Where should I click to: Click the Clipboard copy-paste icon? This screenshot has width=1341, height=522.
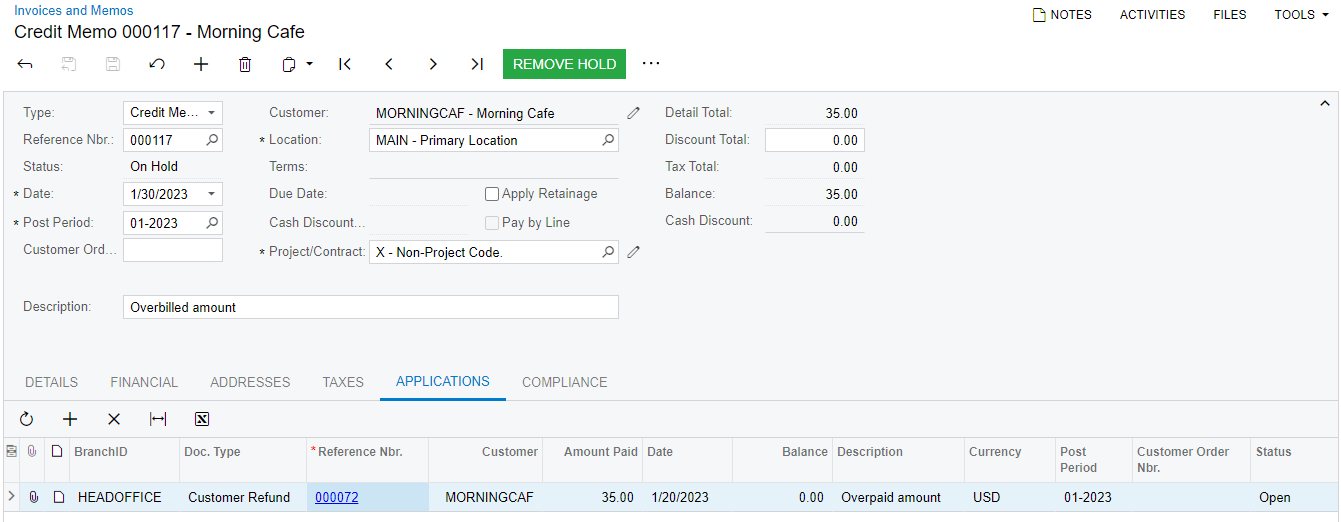[x=289, y=64]
